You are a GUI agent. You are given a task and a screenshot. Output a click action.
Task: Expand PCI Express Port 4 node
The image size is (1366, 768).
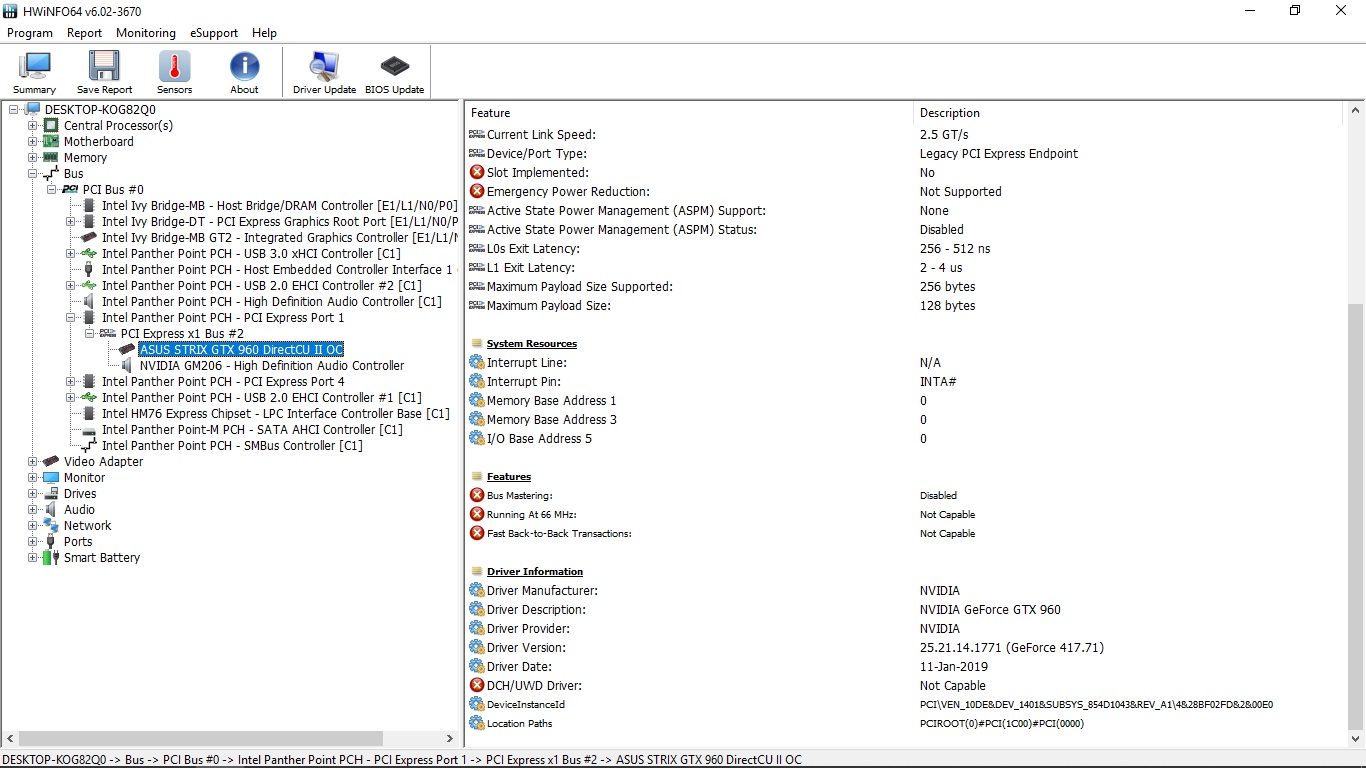[x=71, y=382]
